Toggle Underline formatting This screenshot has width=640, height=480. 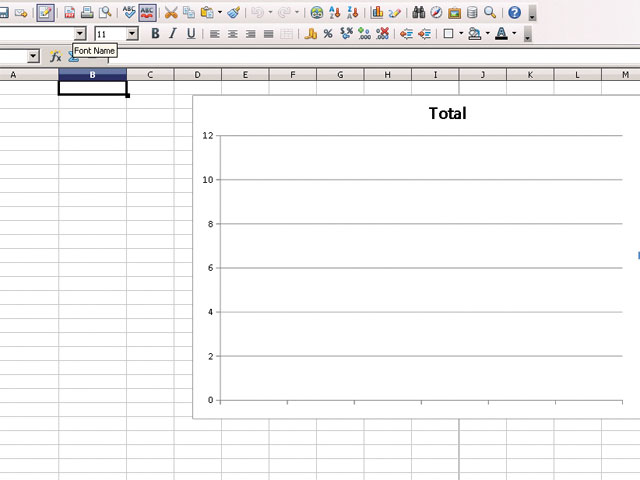[x=191, y=34]
